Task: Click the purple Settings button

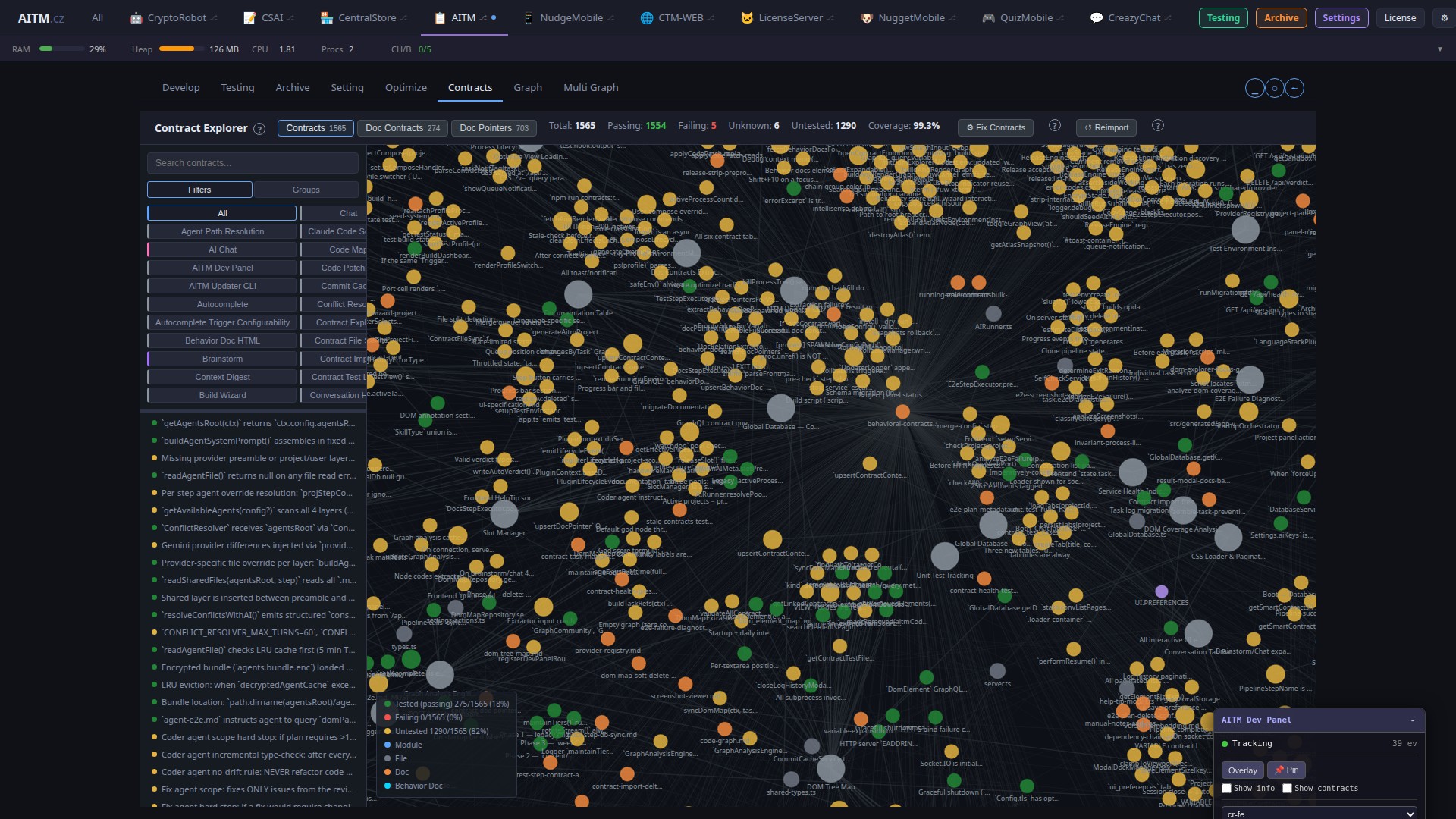Action: (x=1341, y=17)
